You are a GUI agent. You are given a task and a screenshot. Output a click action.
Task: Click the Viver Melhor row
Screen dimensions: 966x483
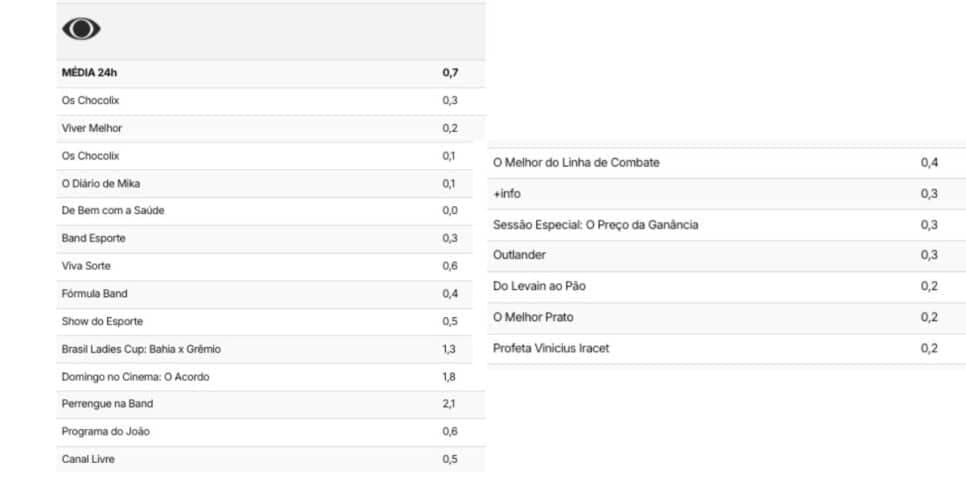coord(270,129)
